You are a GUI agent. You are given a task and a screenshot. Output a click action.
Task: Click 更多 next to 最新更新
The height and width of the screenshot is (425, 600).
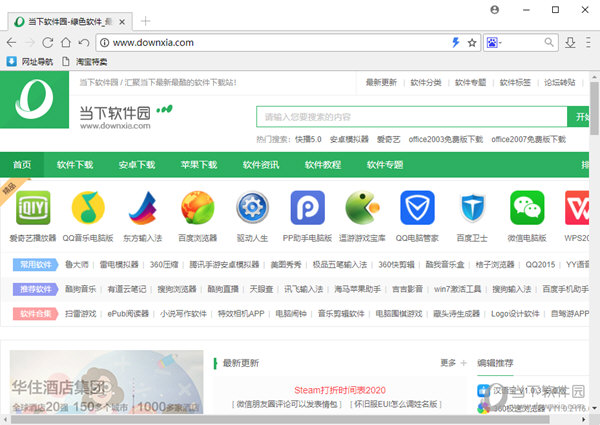click(448, 363)
